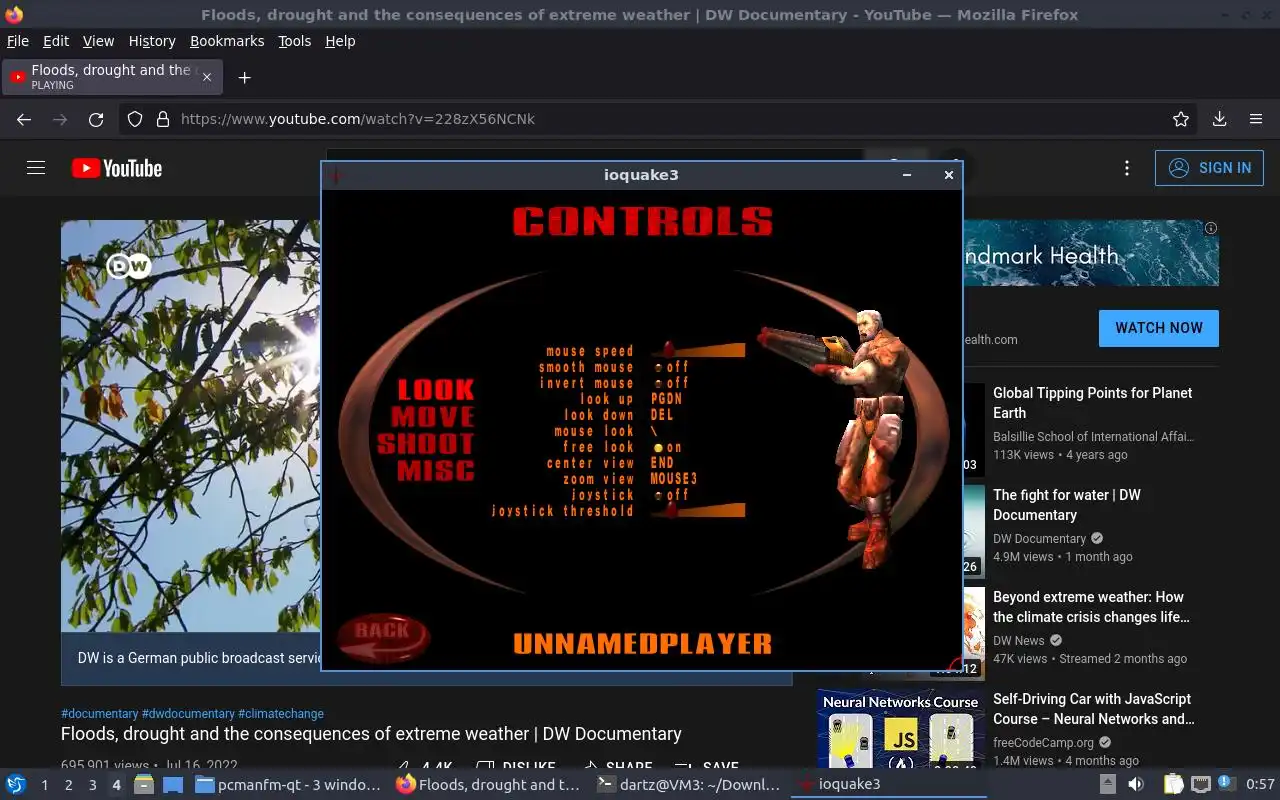Open the Help menu
1280x800 pixels.
[340, 41]
